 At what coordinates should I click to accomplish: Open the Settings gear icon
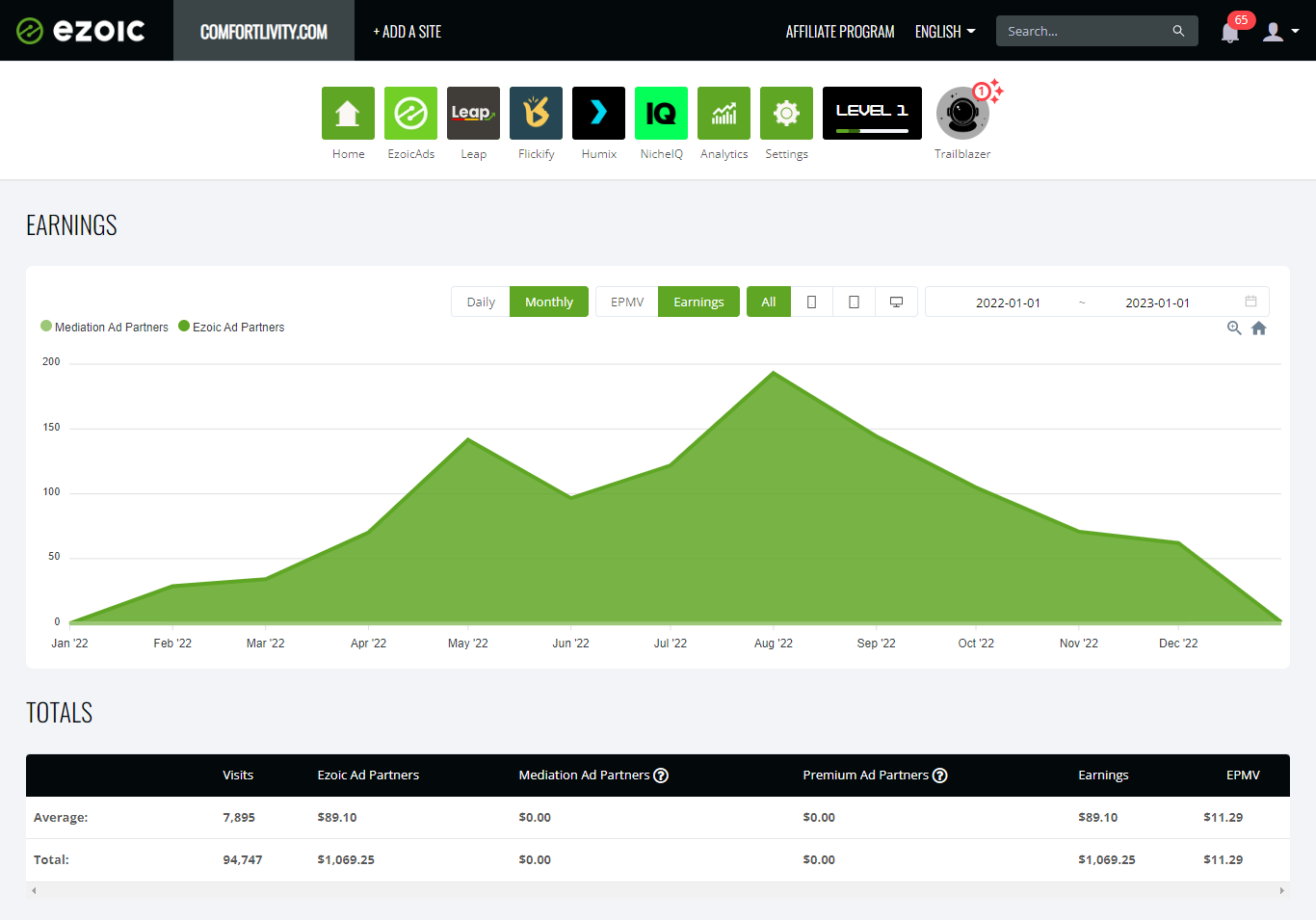click(786, 113)
